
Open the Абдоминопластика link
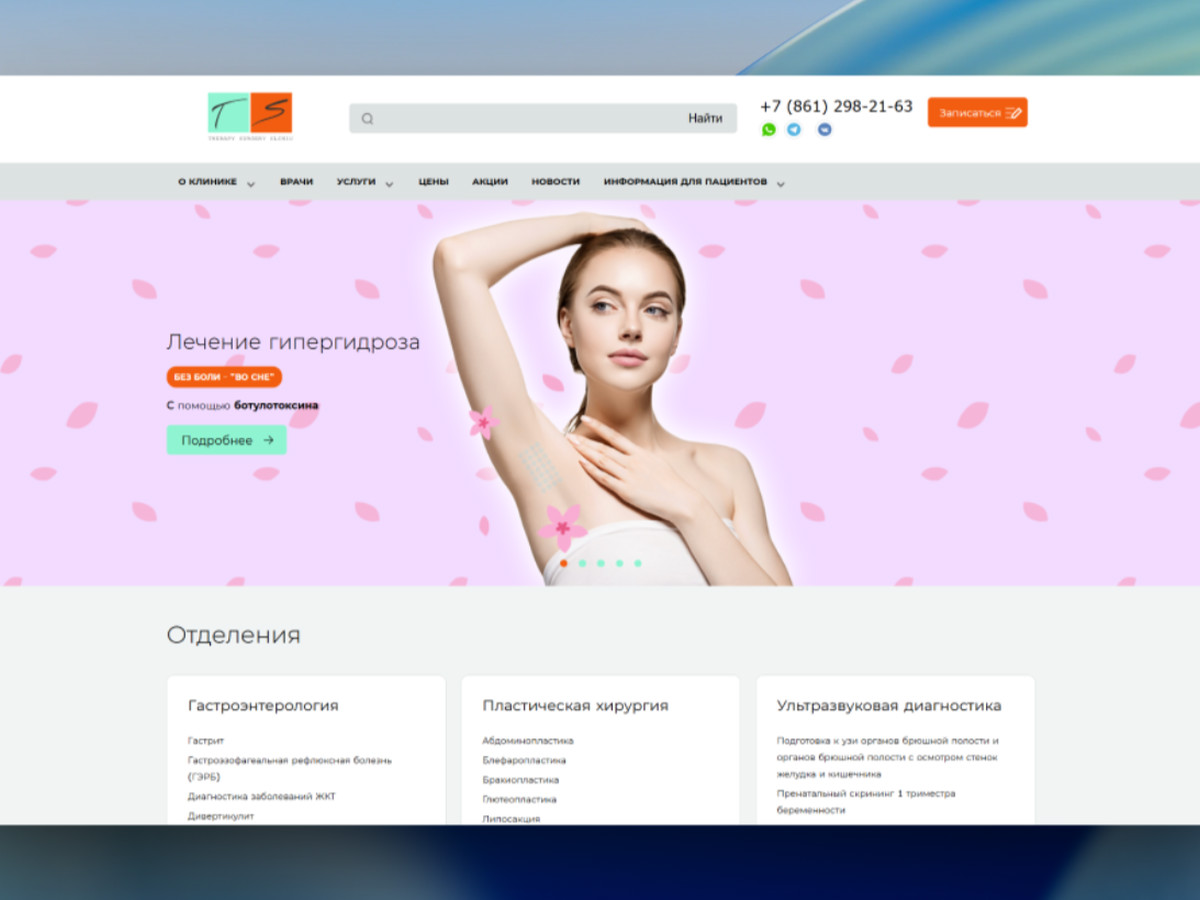[528, 741]
